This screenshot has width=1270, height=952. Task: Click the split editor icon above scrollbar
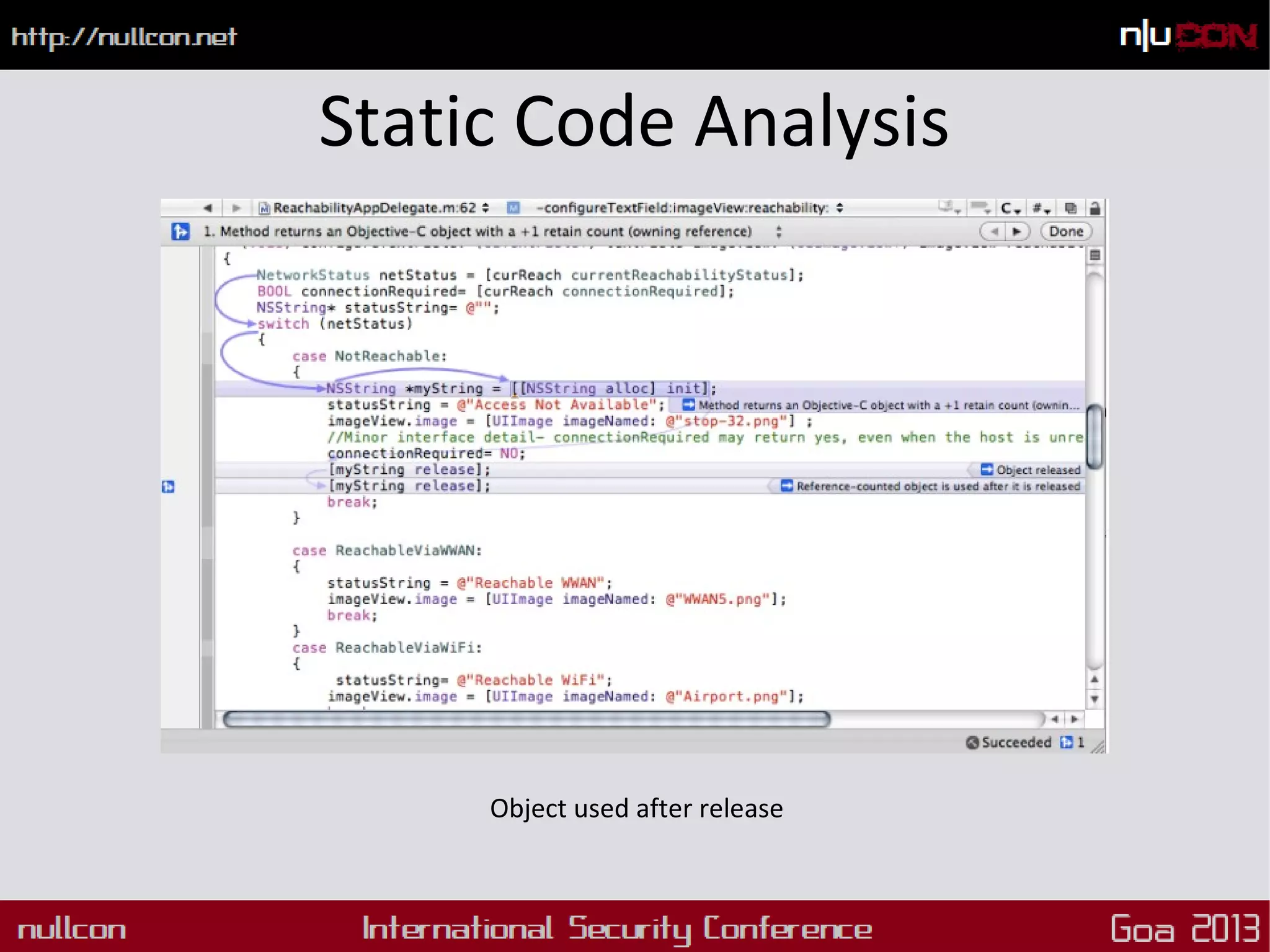1095,256
